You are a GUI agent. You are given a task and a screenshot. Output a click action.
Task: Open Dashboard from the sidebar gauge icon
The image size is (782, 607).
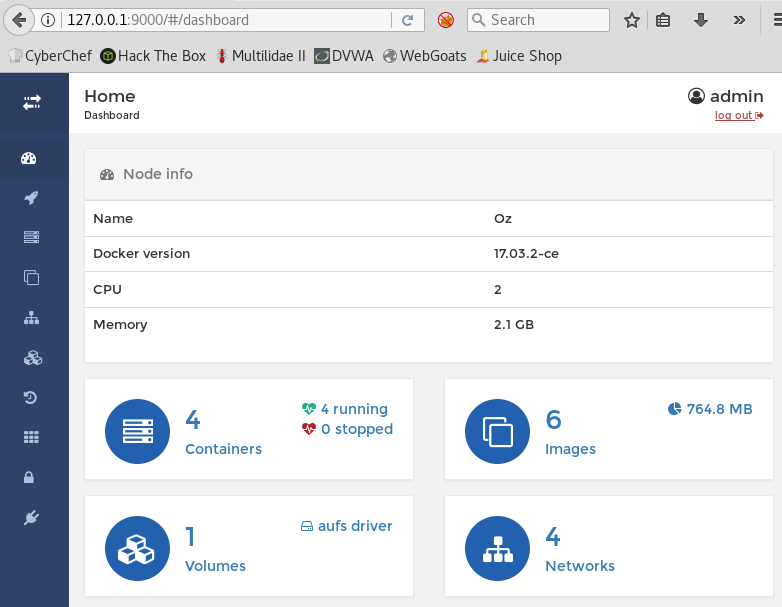tap(29, 158)
